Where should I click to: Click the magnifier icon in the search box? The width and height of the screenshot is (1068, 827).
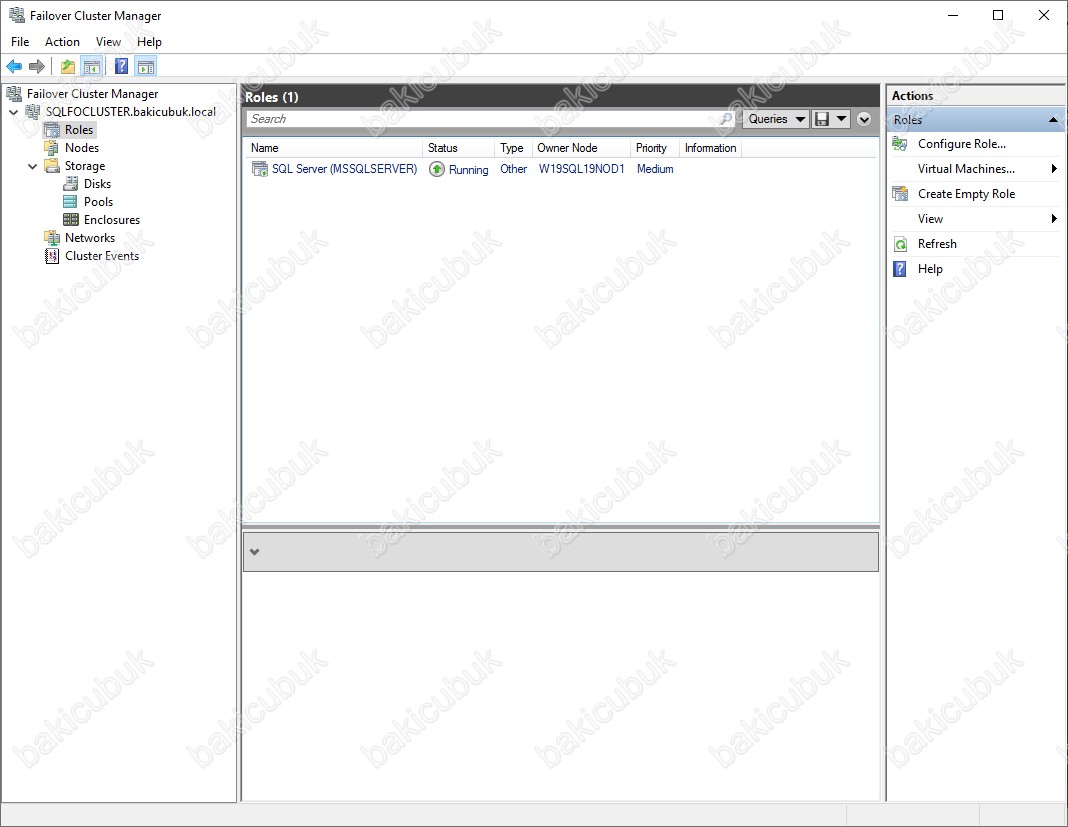point(726,119)
